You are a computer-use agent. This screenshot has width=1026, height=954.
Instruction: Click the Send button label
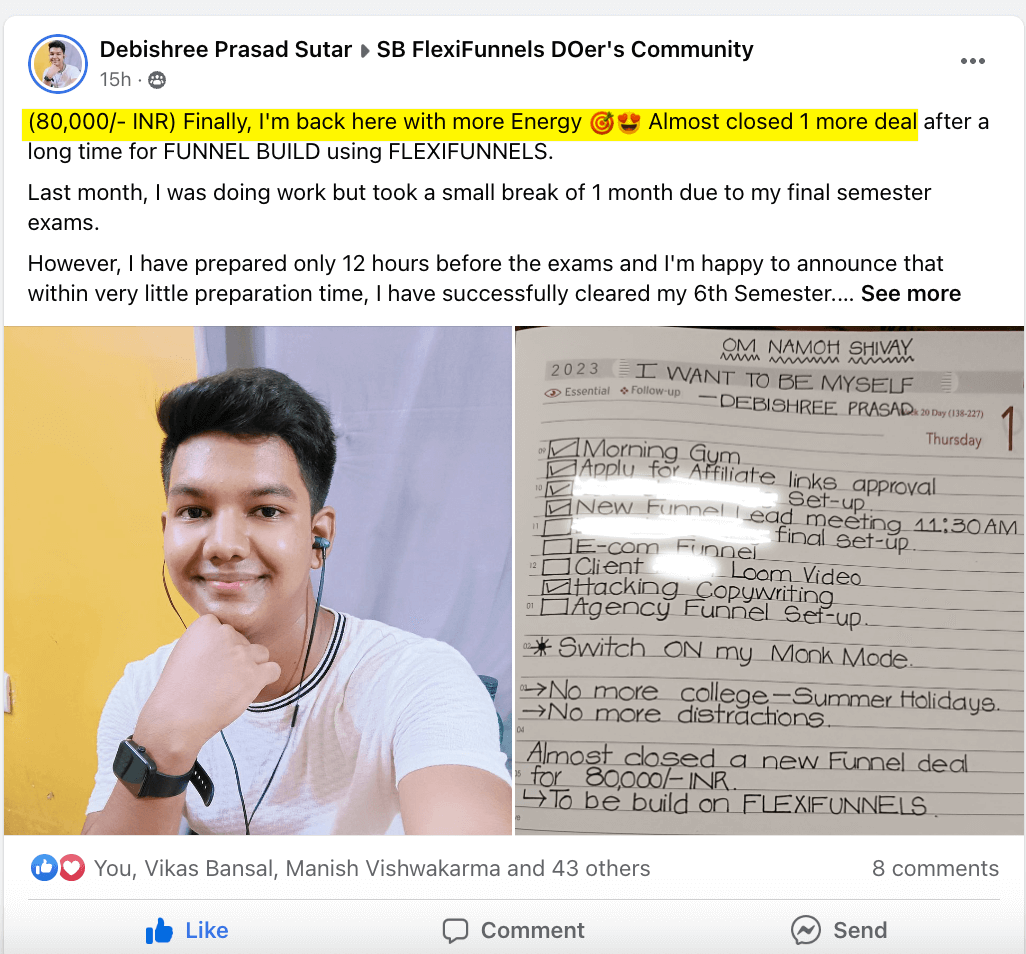pos(860,930)
